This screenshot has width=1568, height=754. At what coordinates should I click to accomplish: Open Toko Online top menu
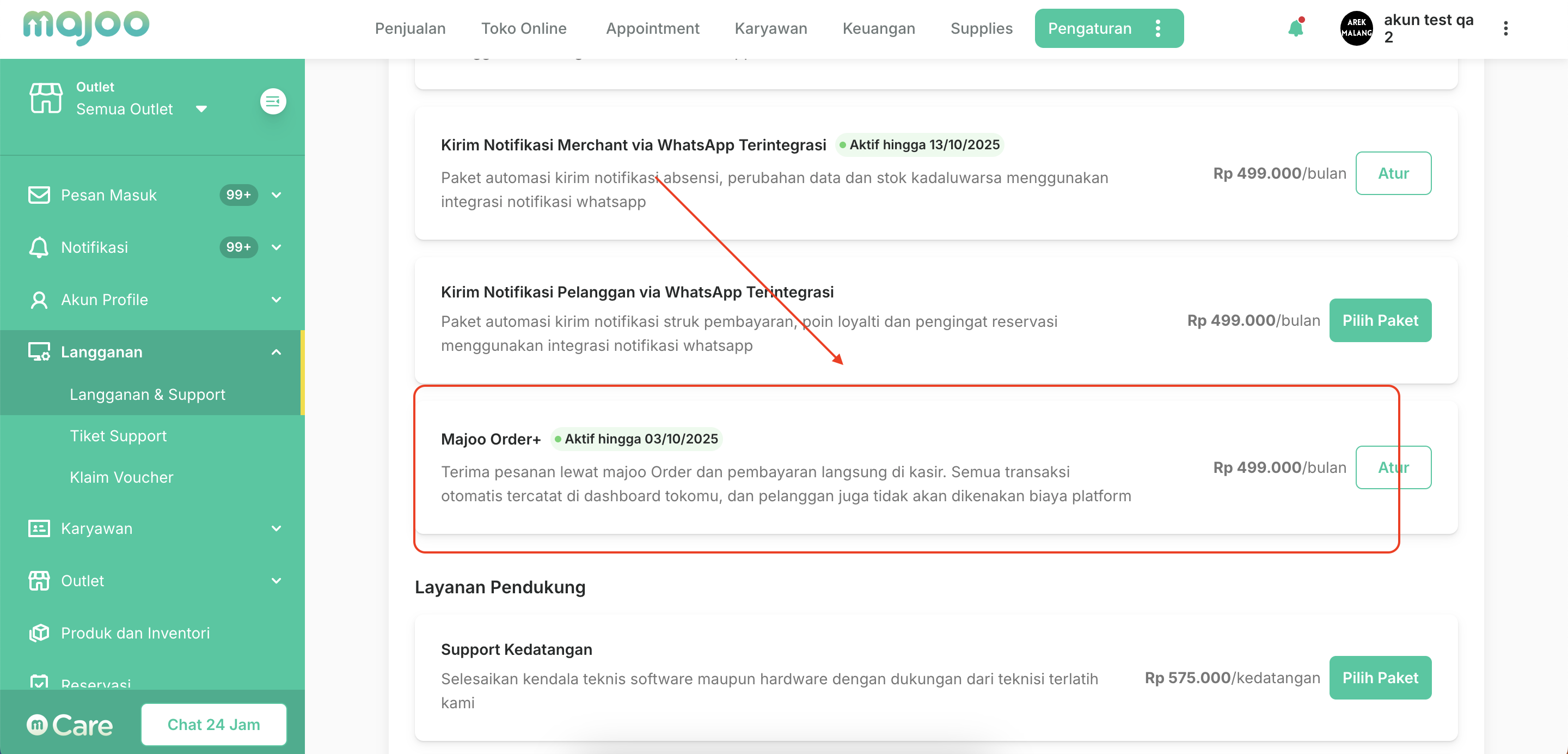click(x=523, y=29)
